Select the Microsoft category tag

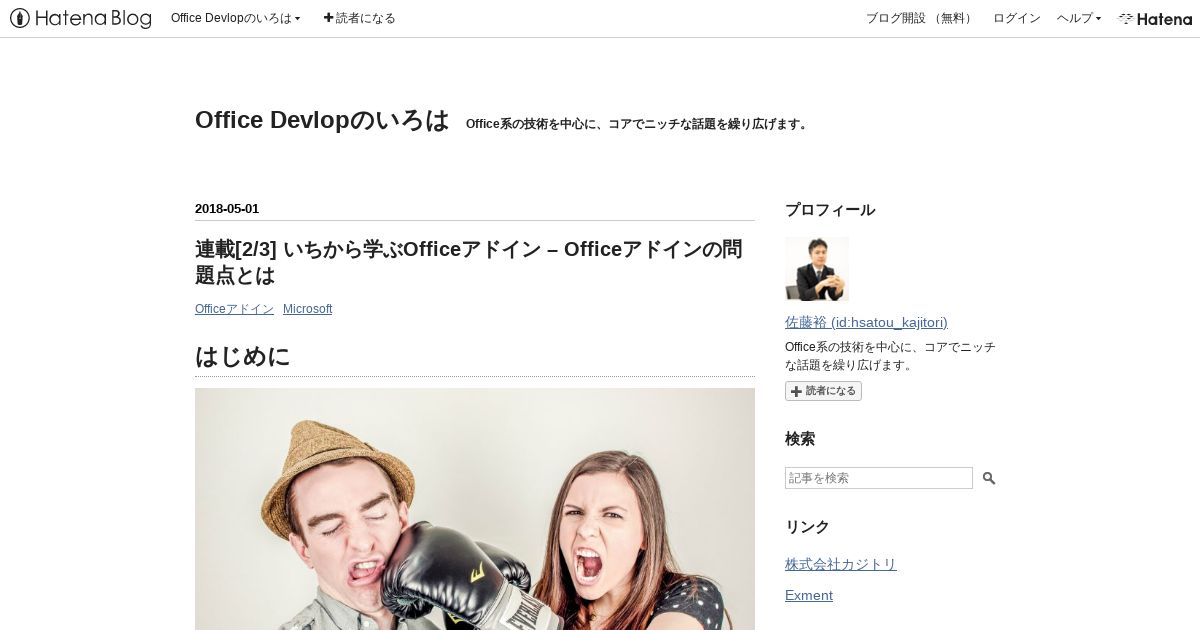pos(307,309)
